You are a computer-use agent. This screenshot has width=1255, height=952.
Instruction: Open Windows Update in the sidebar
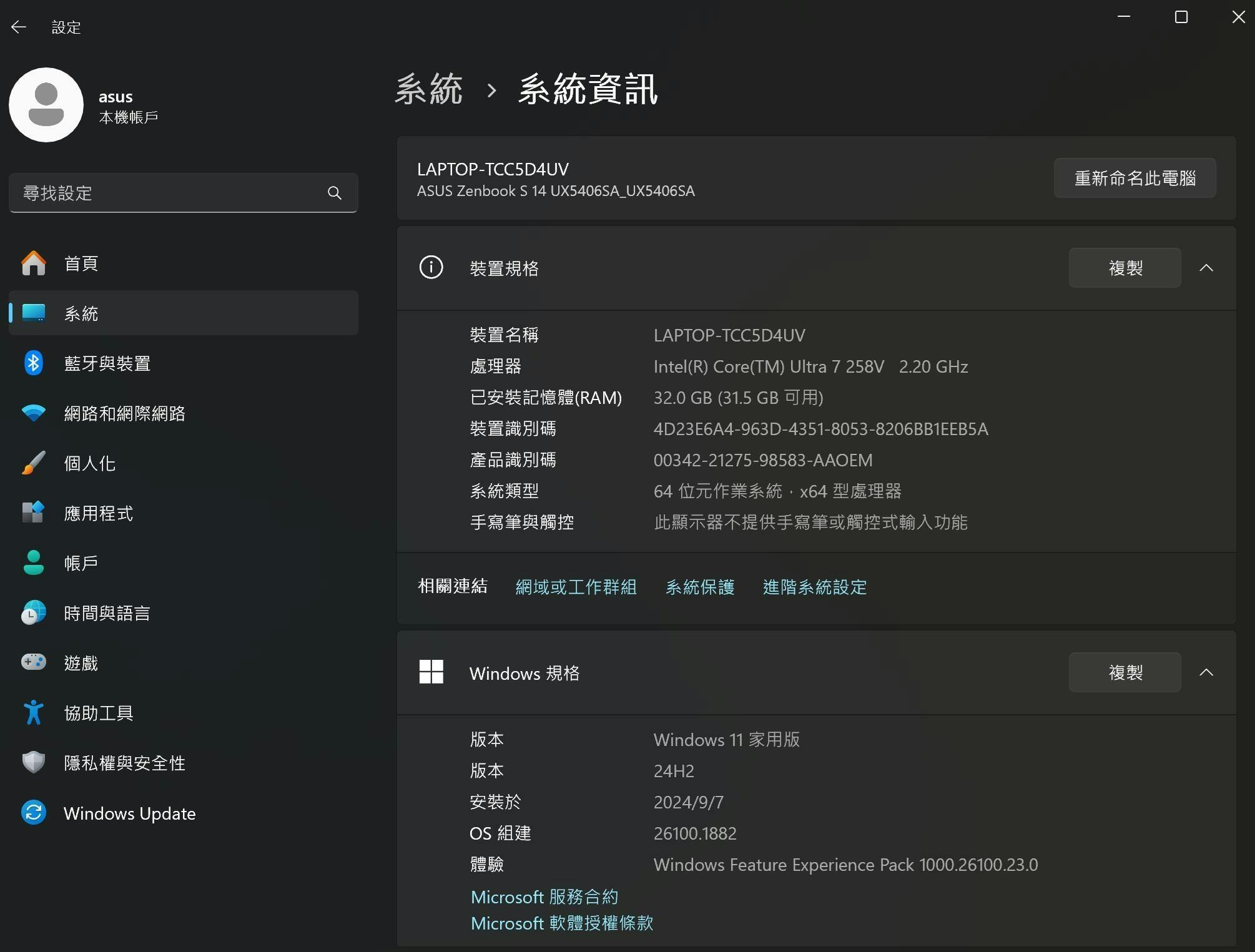coord(184,813)
